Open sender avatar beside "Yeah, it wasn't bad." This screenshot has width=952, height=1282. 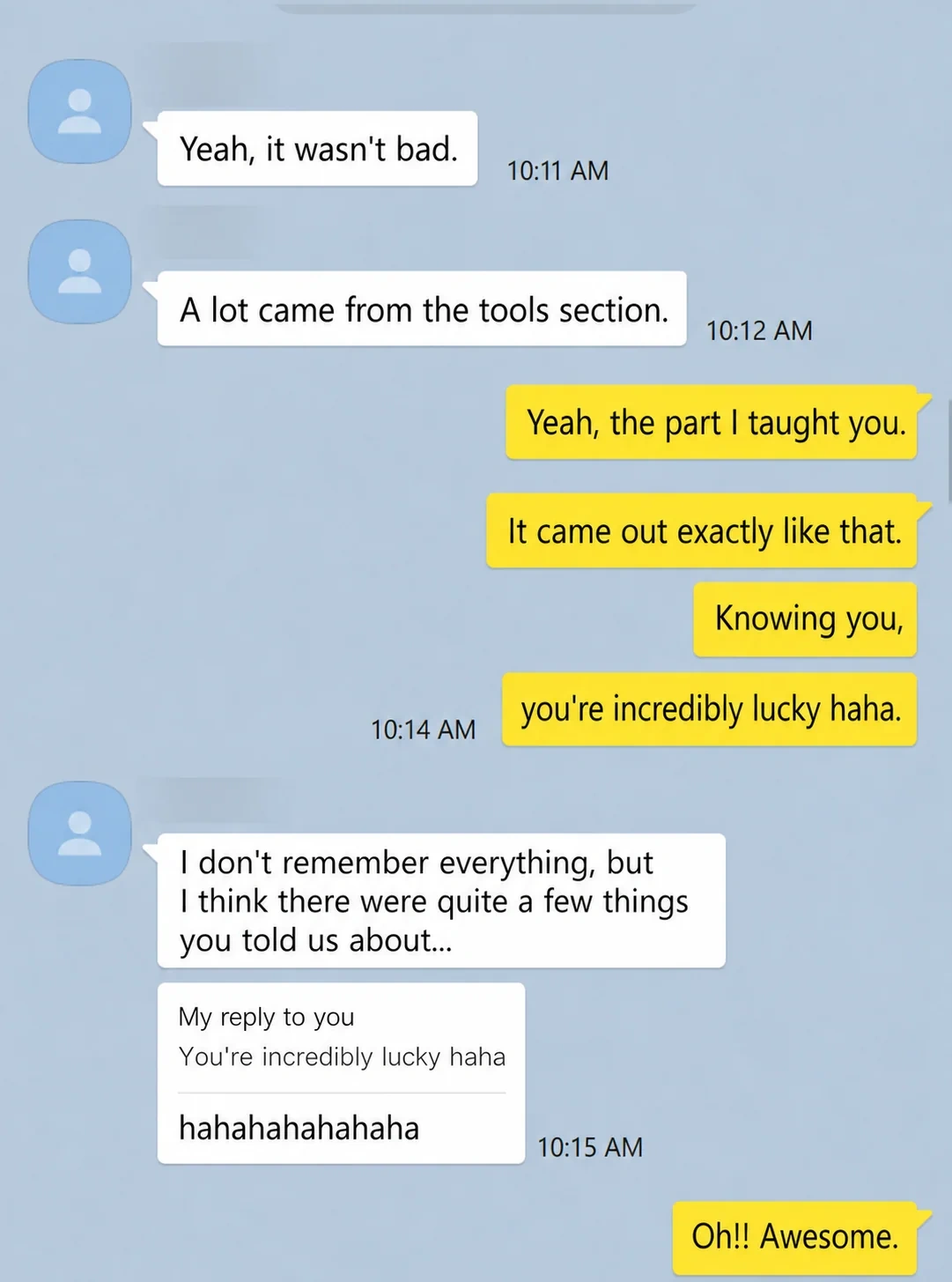(x=80, y=112)
